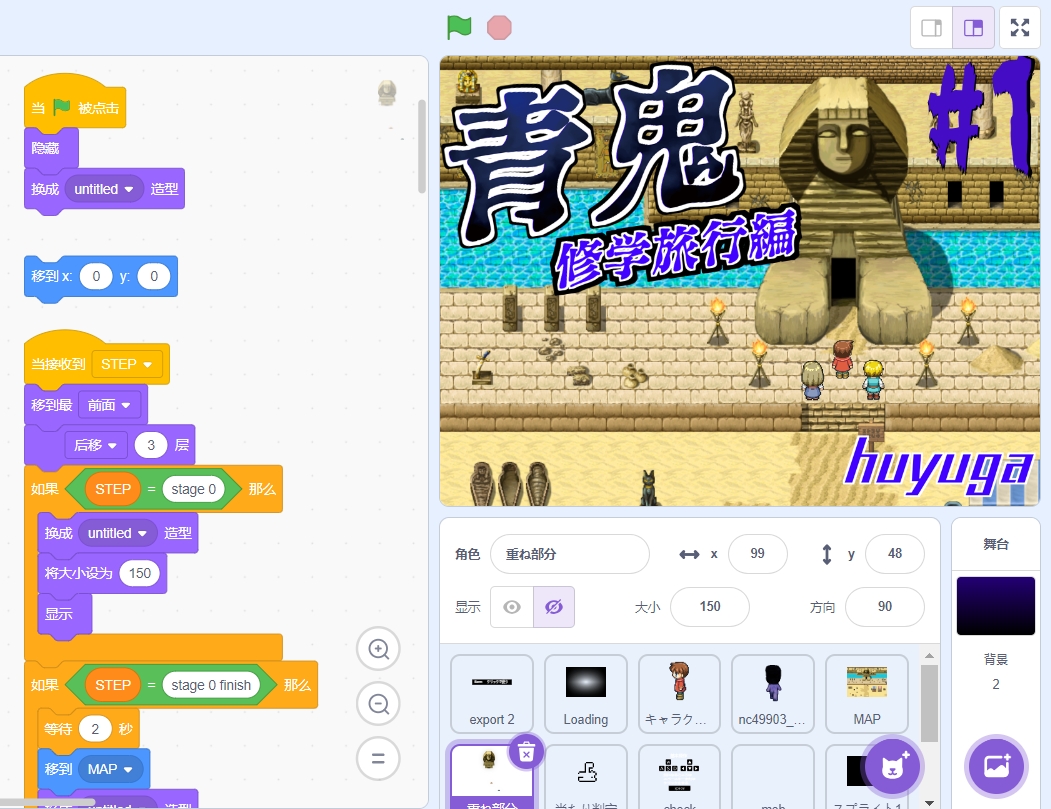Edit the 'stage 0' comparison value
1051x809 pixels.
tap(193, 489)
